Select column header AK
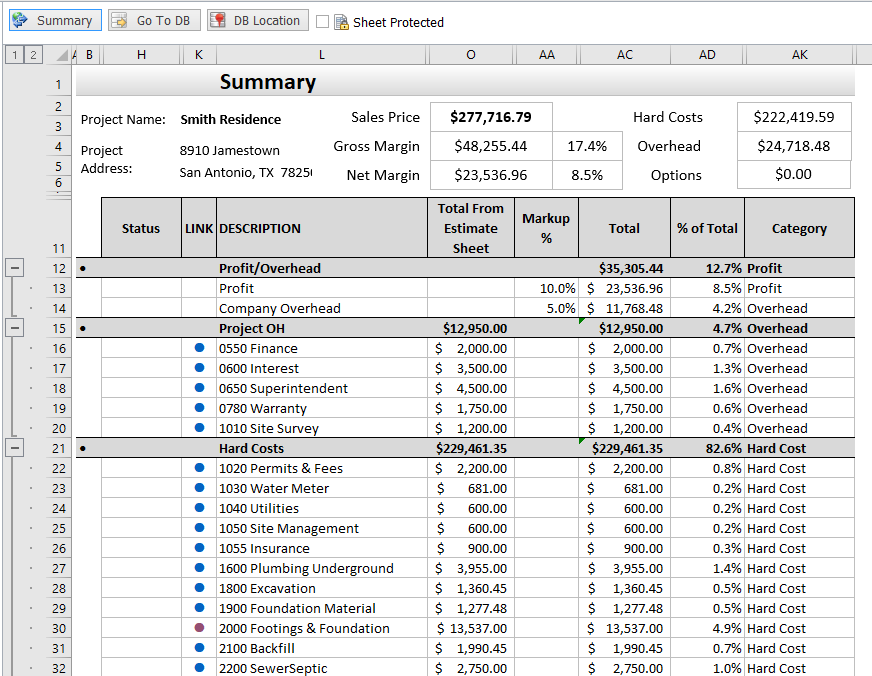 tap(799, 54)
